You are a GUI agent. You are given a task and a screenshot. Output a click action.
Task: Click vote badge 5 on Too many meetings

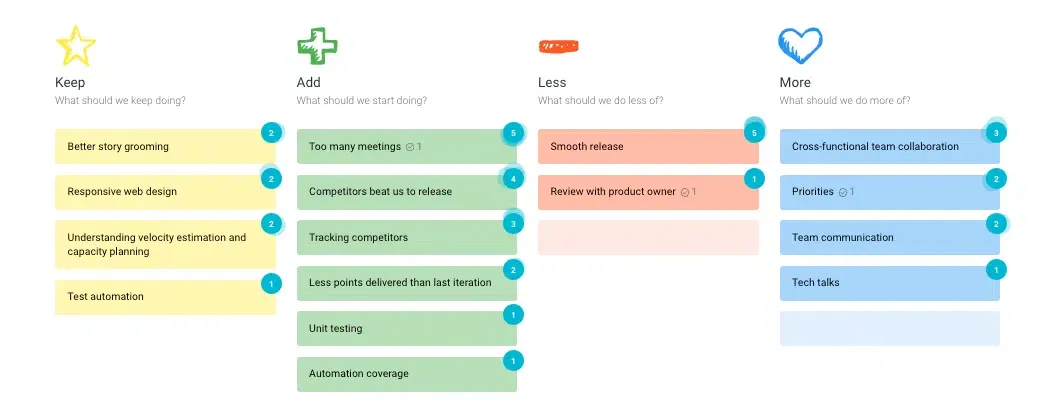click(x=512, y=133)
